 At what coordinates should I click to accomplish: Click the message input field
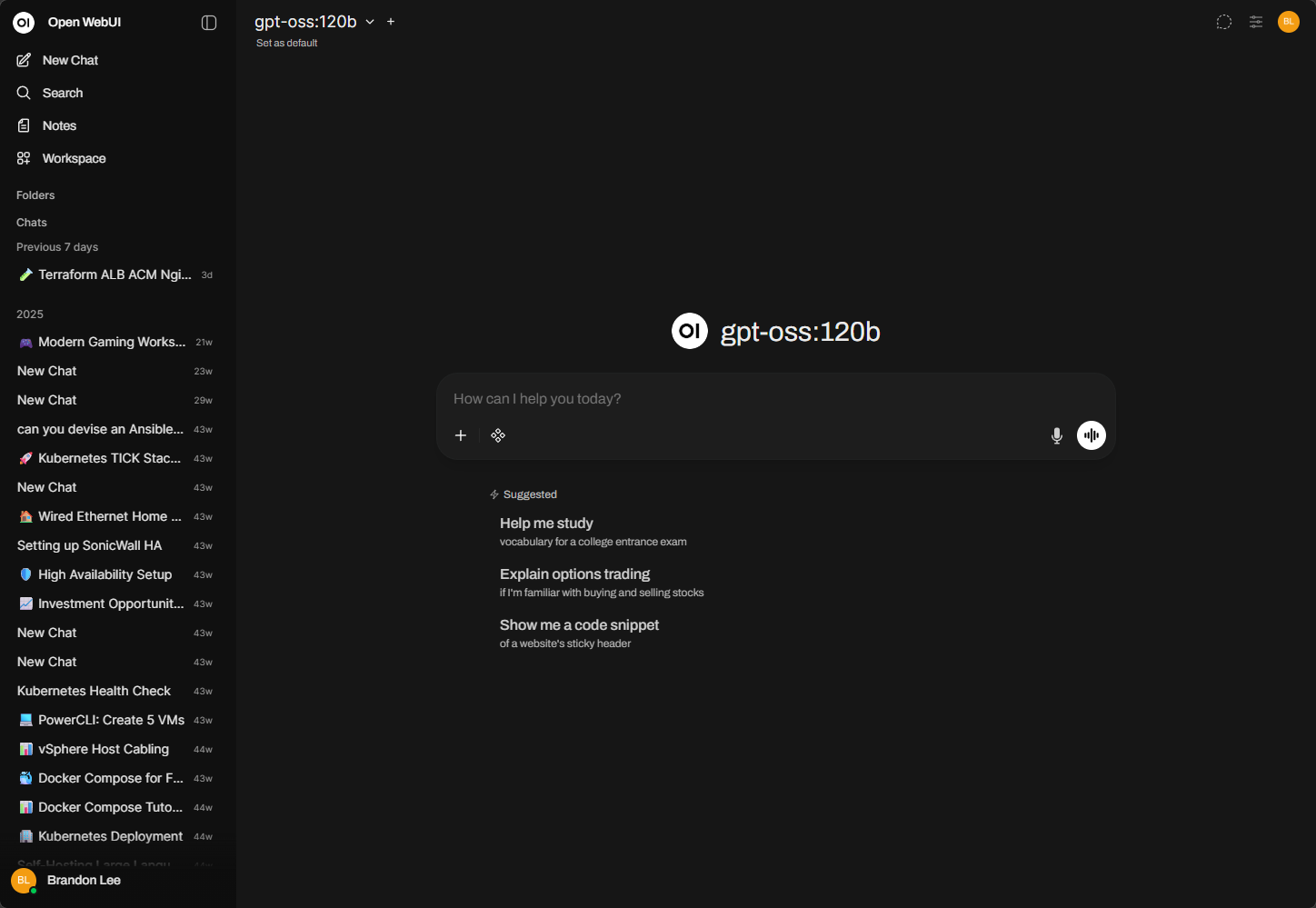click(x=775, y=399)
